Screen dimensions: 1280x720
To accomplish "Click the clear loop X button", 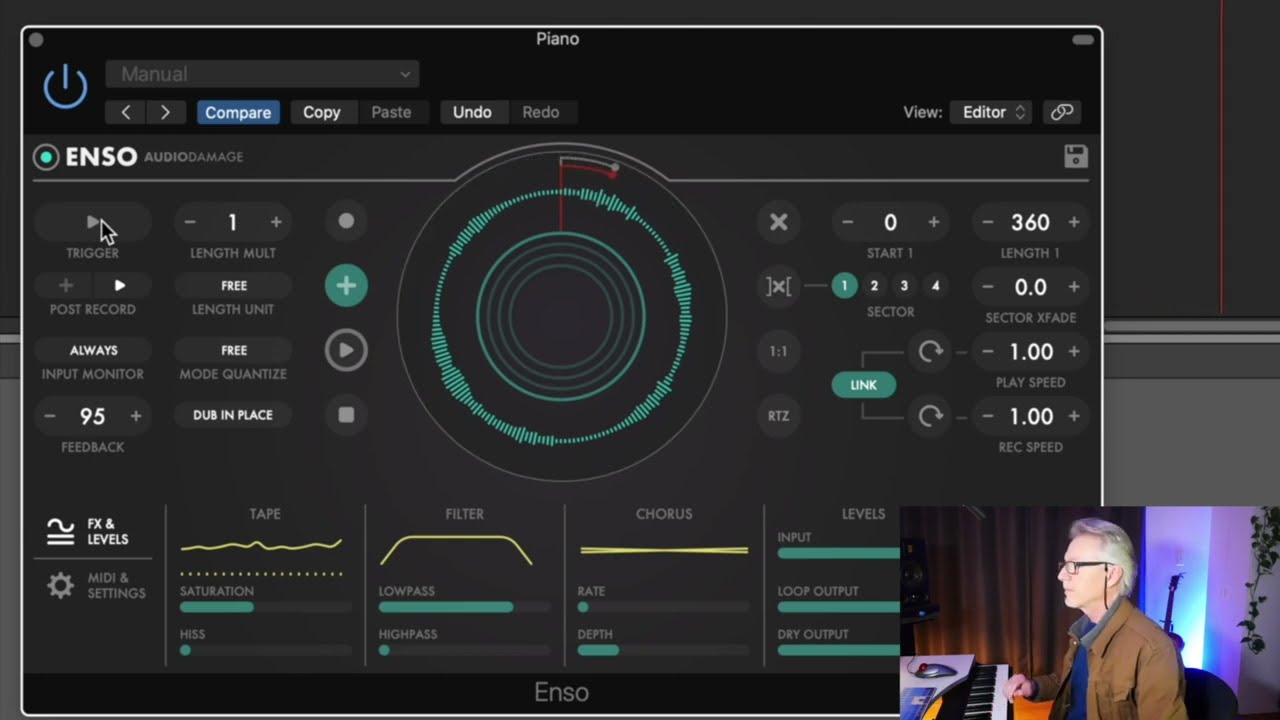I will [x=778, y=222].
